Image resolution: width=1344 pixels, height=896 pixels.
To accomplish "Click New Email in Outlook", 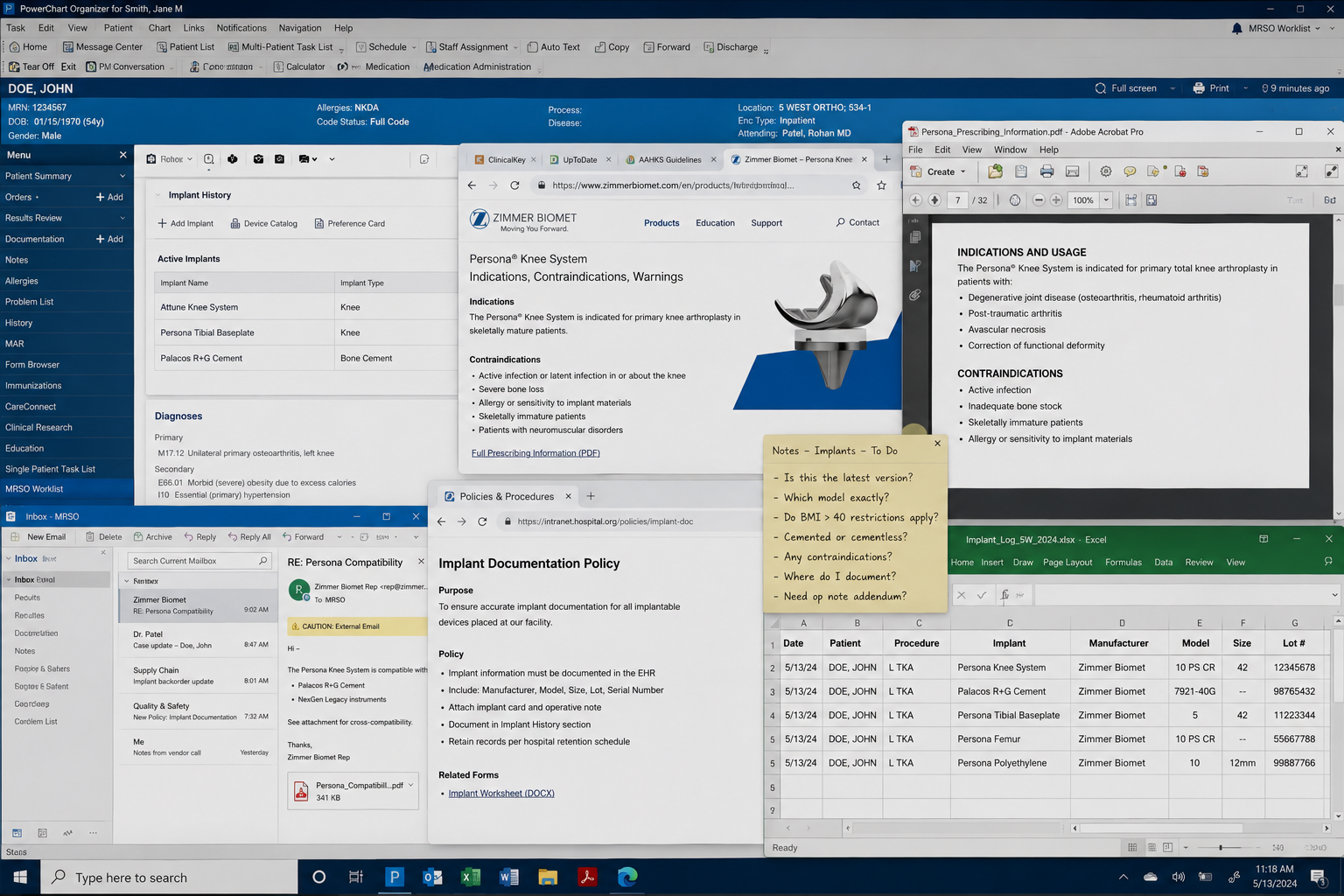I will point(38,537).
